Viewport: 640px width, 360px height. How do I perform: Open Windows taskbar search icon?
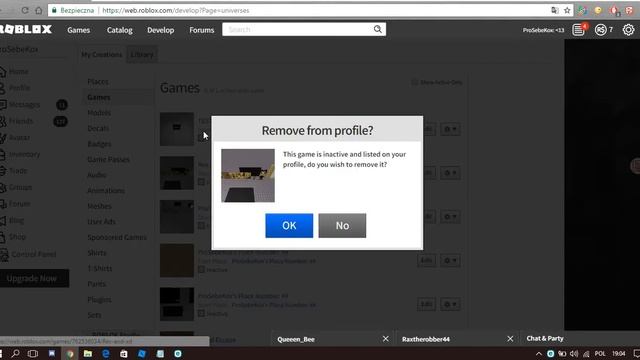coord(16,353)
